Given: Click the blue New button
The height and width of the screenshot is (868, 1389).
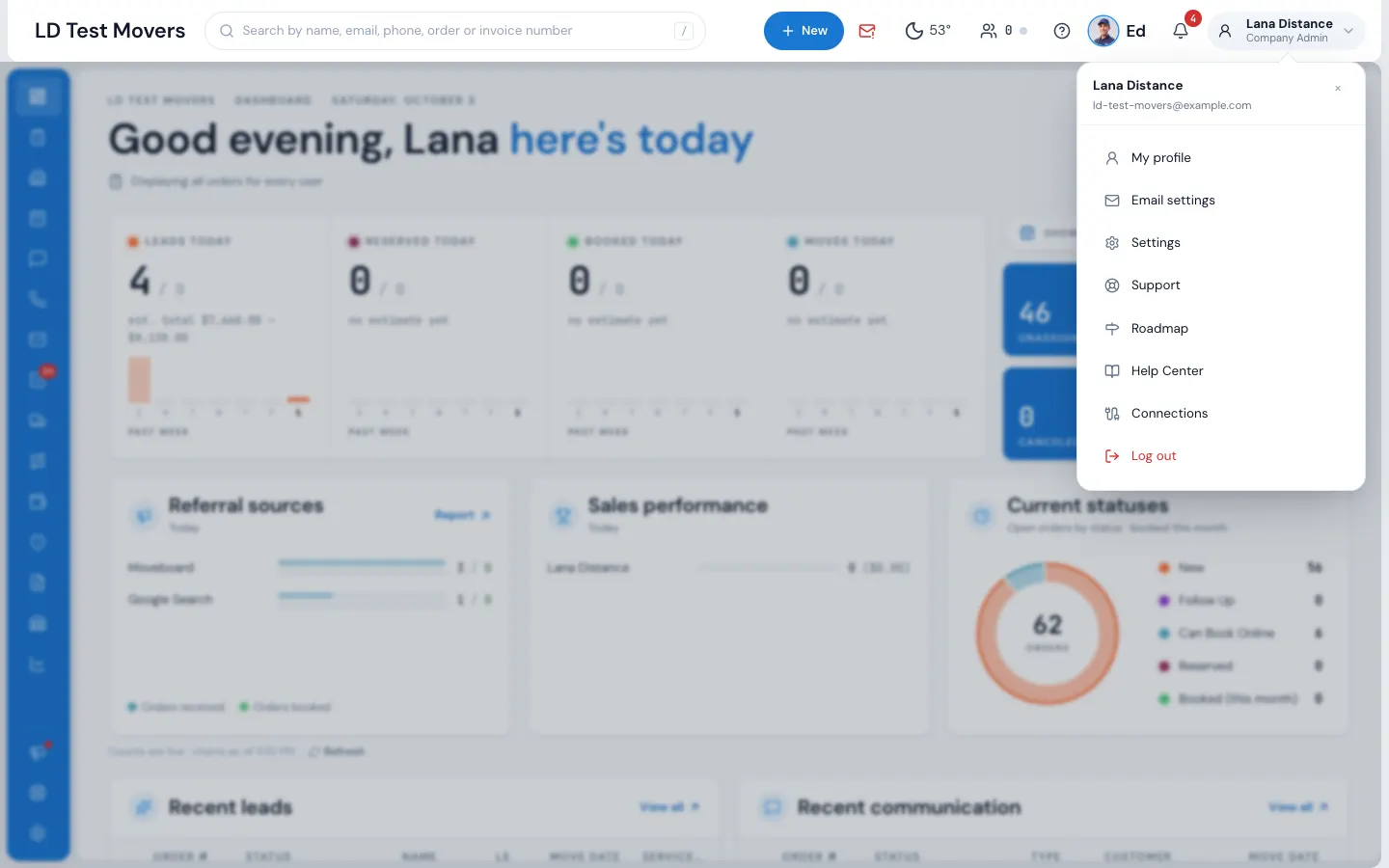Looking at the screenshot, I should tap(803, 31).
